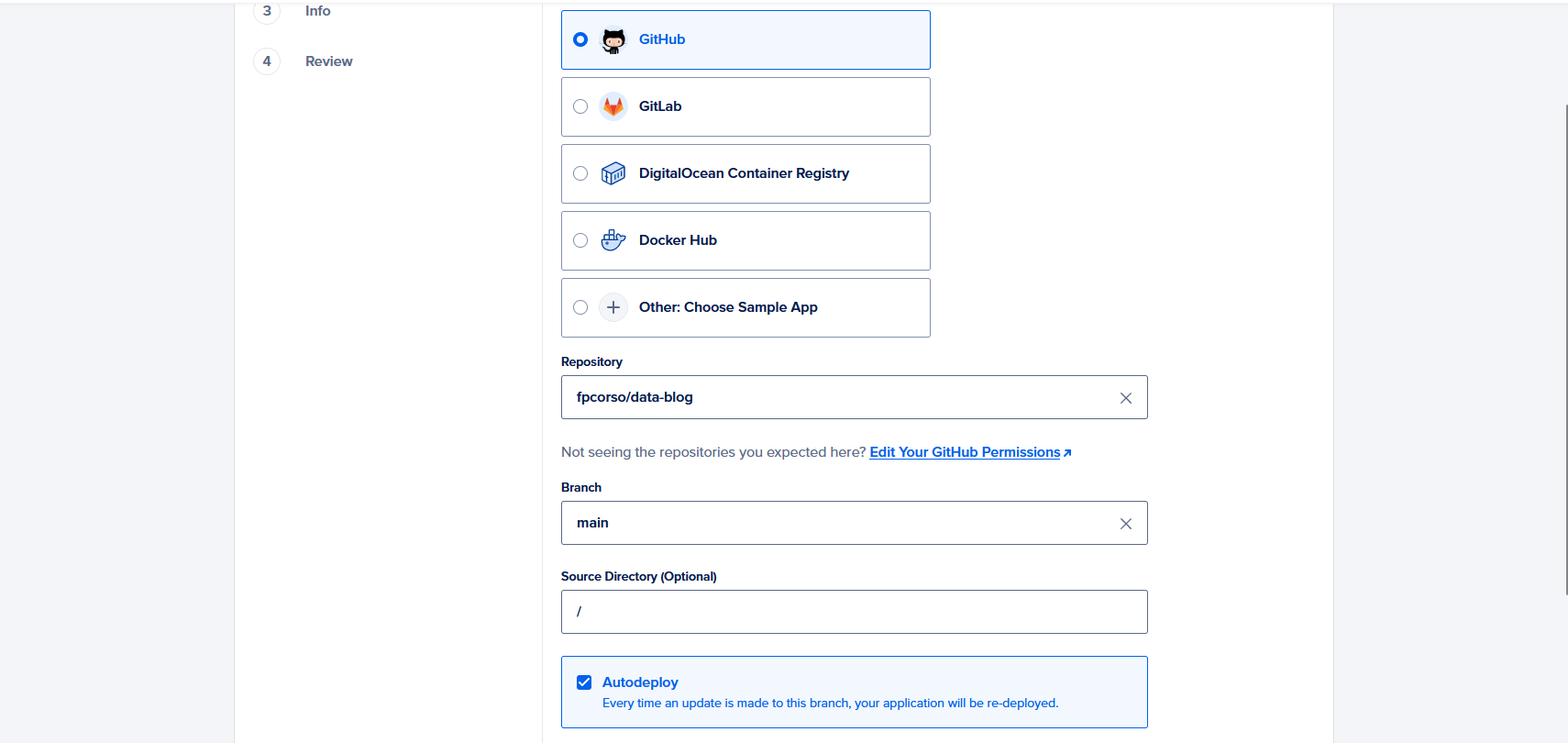
Task: Click the GitLab label text
Action: [x=660, y=106]
